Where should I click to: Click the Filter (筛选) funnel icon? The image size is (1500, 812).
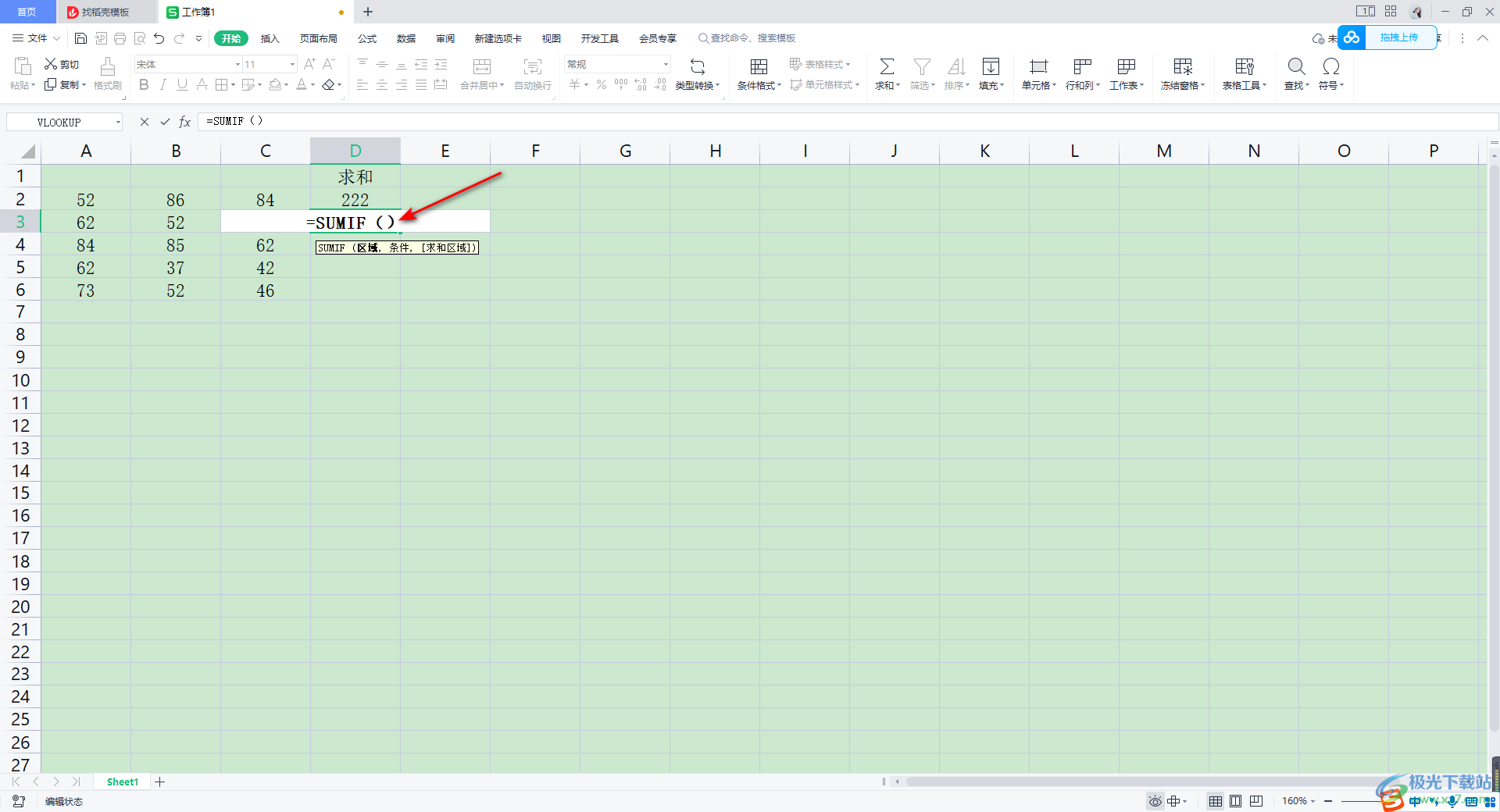coord(922,66)
